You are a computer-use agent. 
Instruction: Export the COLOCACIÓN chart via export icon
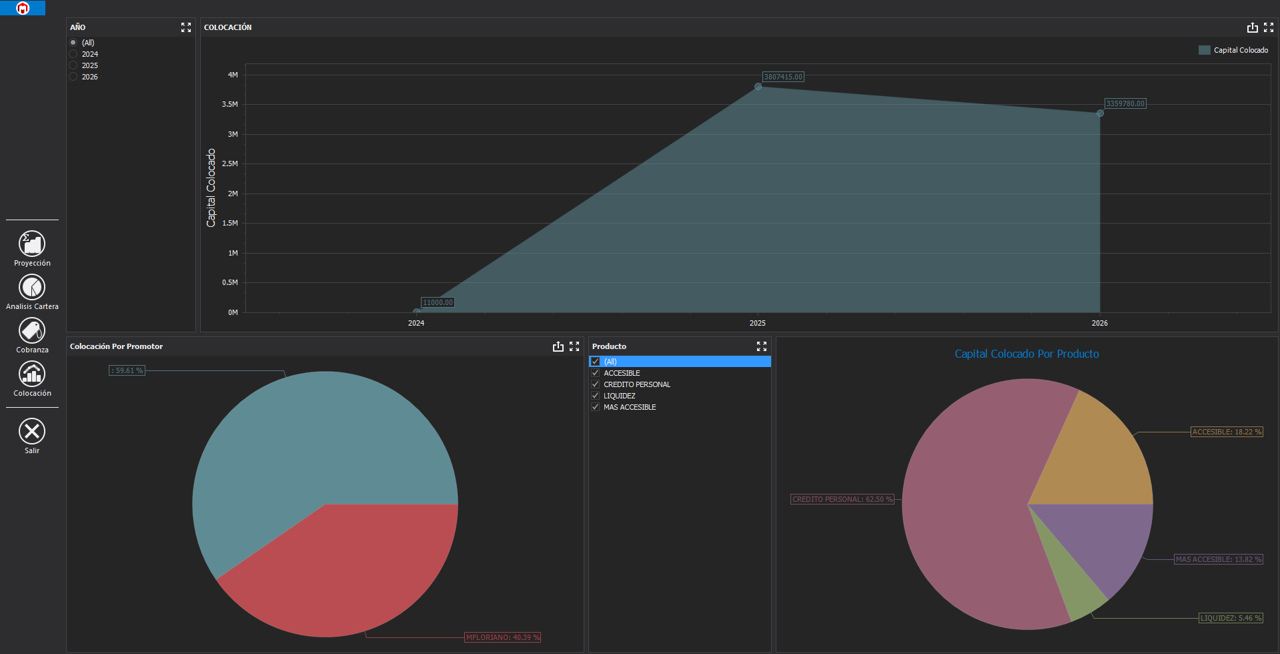(x=1252, y=28)
